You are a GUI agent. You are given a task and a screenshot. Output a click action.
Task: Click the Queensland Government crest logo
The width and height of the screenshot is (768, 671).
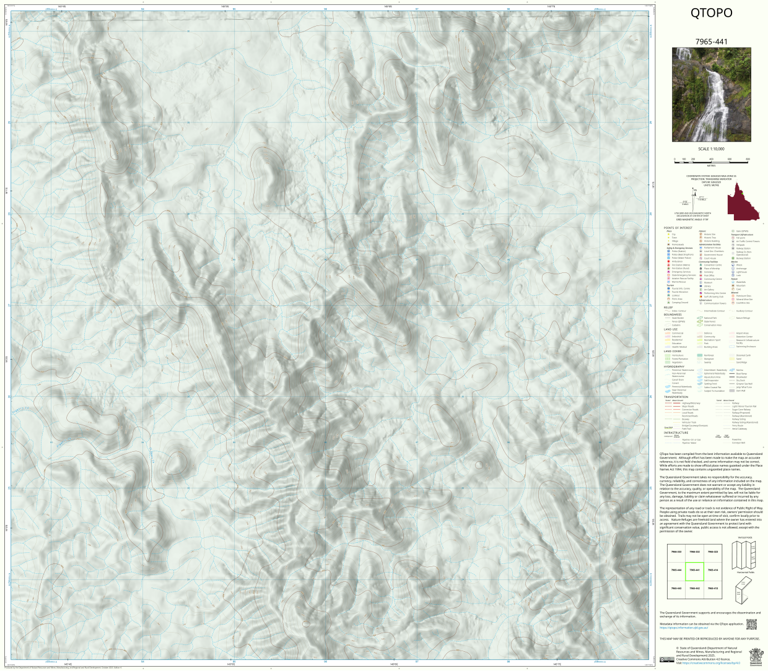point(754,655)
